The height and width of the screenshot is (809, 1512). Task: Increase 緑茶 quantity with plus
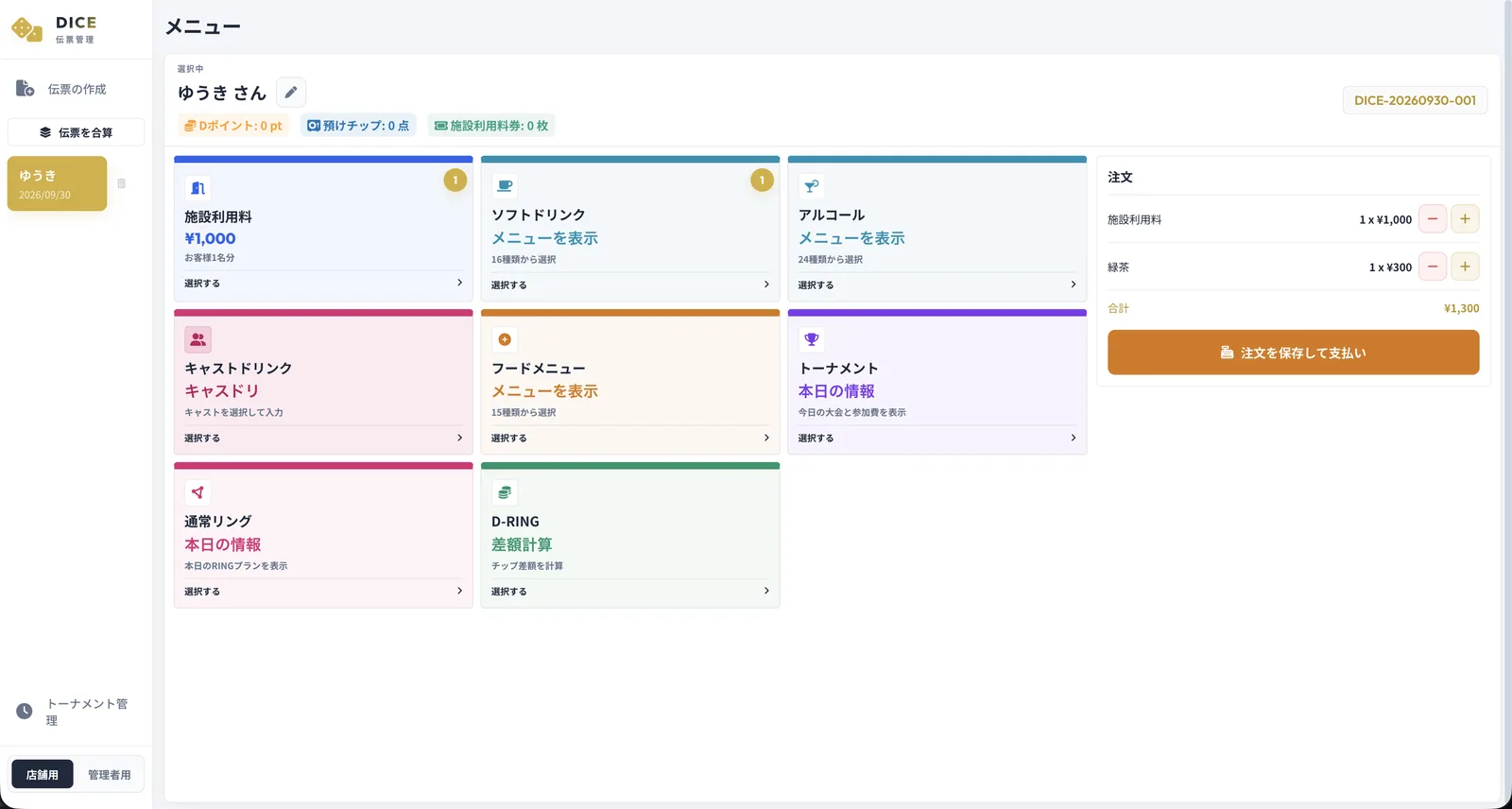click(1465, 267)
